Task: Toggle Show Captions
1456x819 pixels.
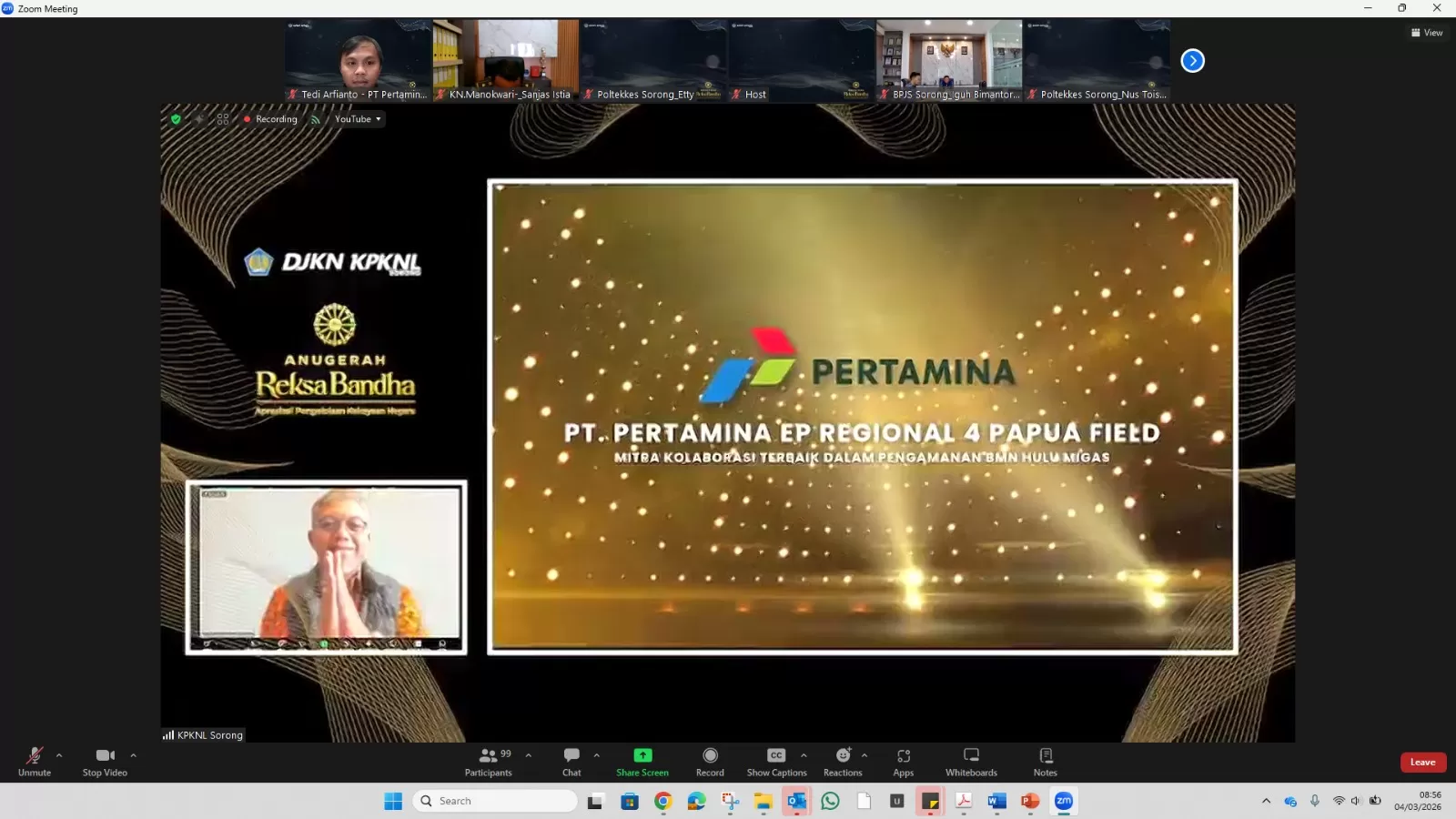Action: [776, 762]
